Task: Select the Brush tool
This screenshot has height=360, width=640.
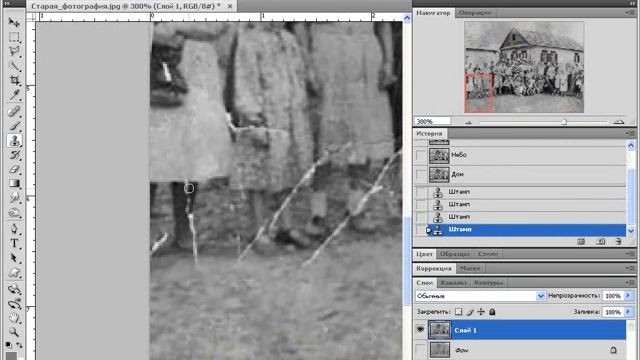Action: [x=14, y=126]
